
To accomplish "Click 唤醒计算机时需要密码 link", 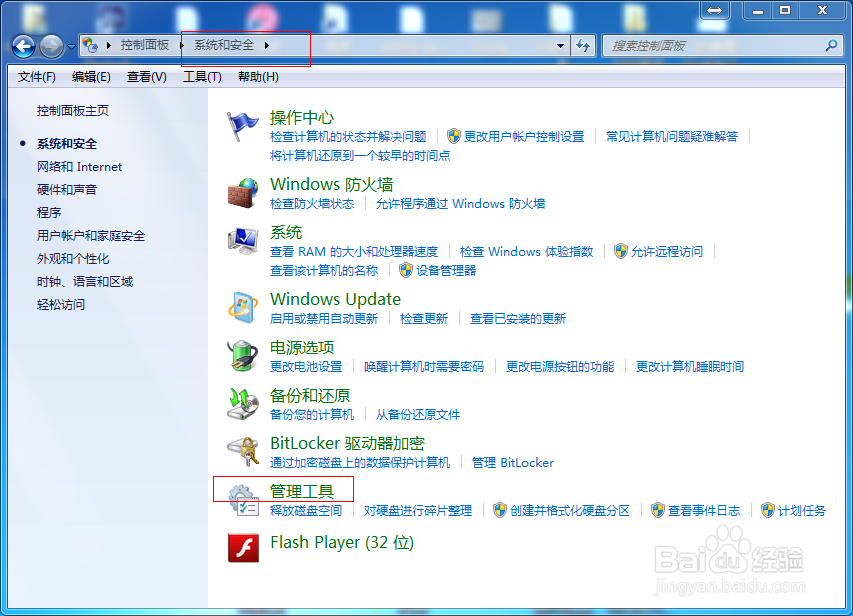I will [x=424, y=366].
